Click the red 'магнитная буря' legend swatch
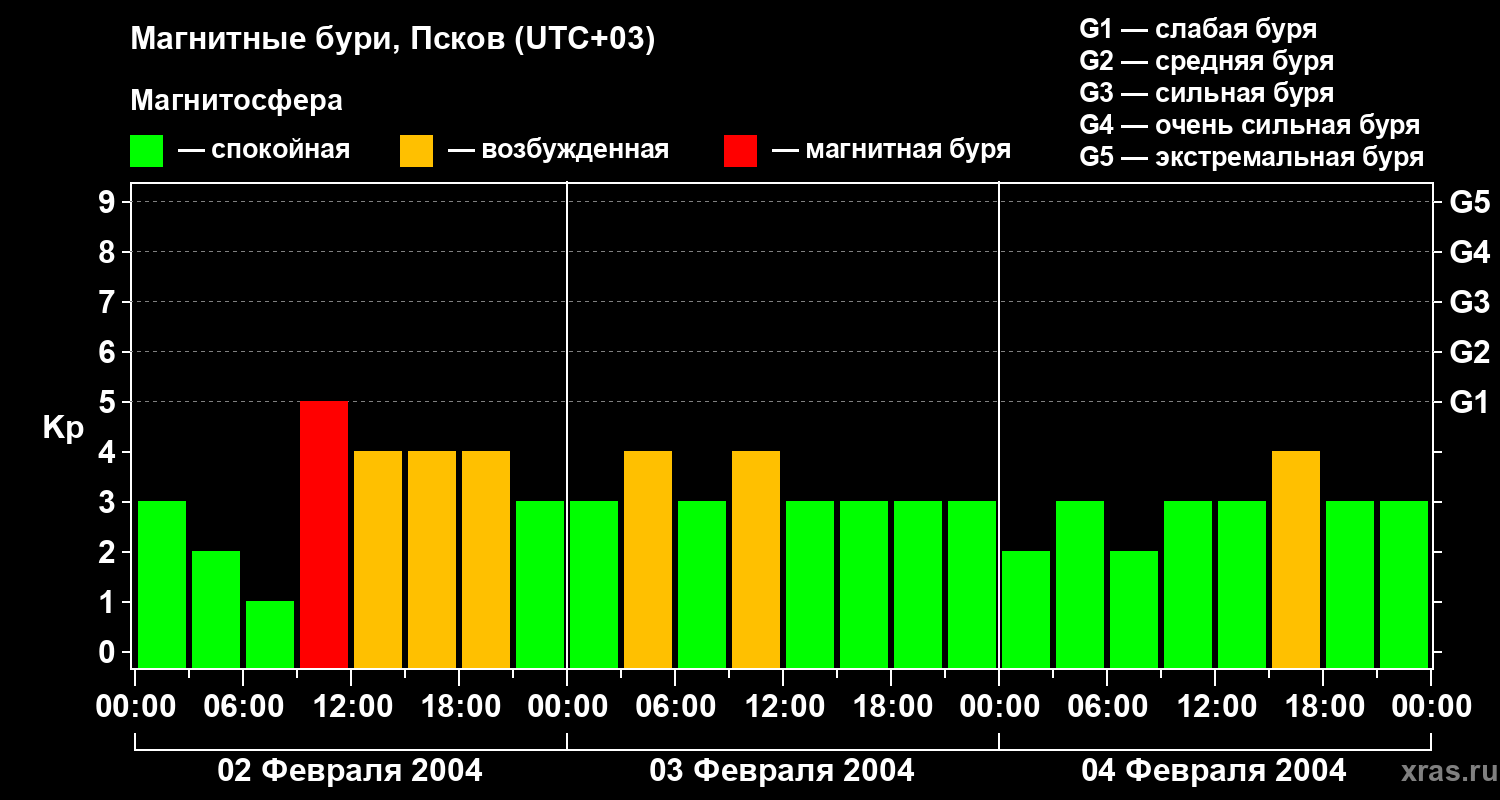 [x=740, y=151]
